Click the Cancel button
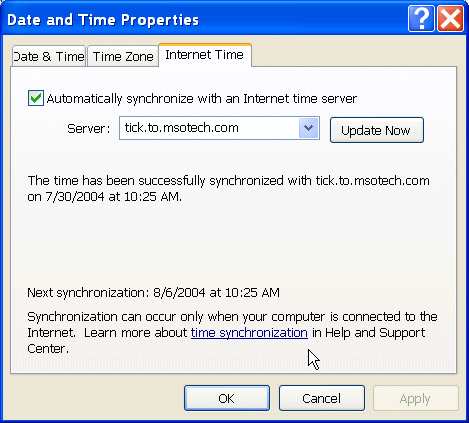 [322, 398]
